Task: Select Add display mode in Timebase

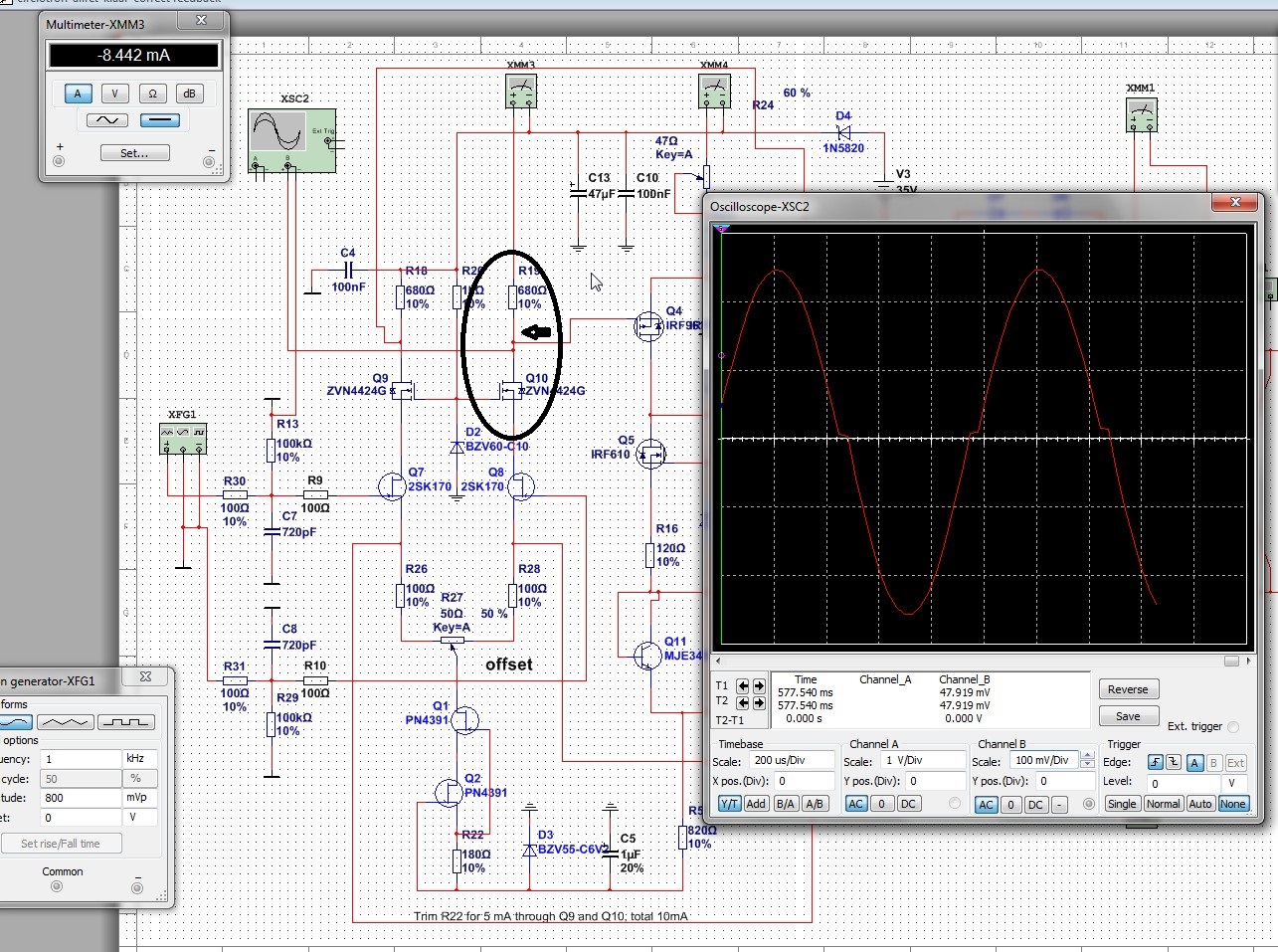Action: (x=756, y=804)
